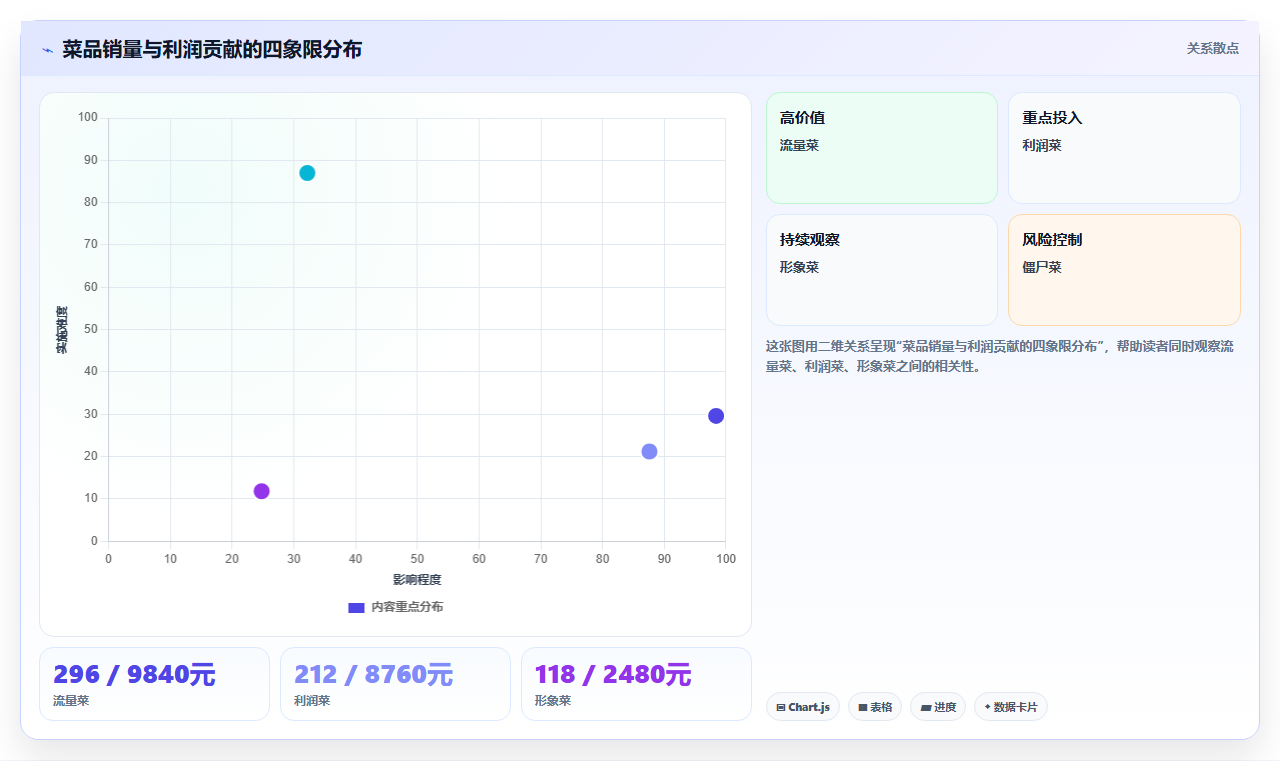Click the 表格 tag chip
The height and width of the screenshot is (761, 1280).
click(875, 707)
